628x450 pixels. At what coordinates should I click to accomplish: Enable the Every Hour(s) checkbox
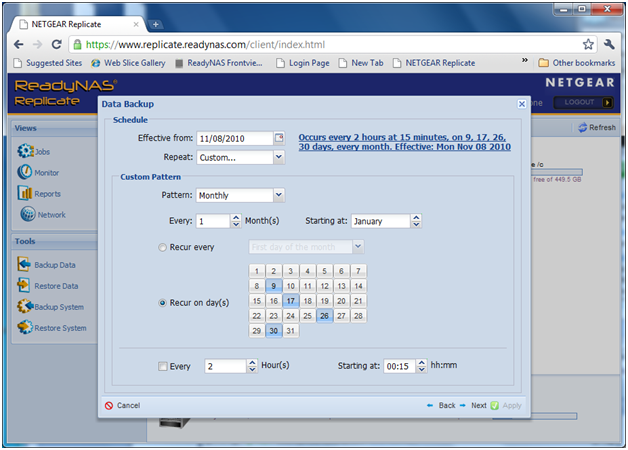[x=163, y=366]
